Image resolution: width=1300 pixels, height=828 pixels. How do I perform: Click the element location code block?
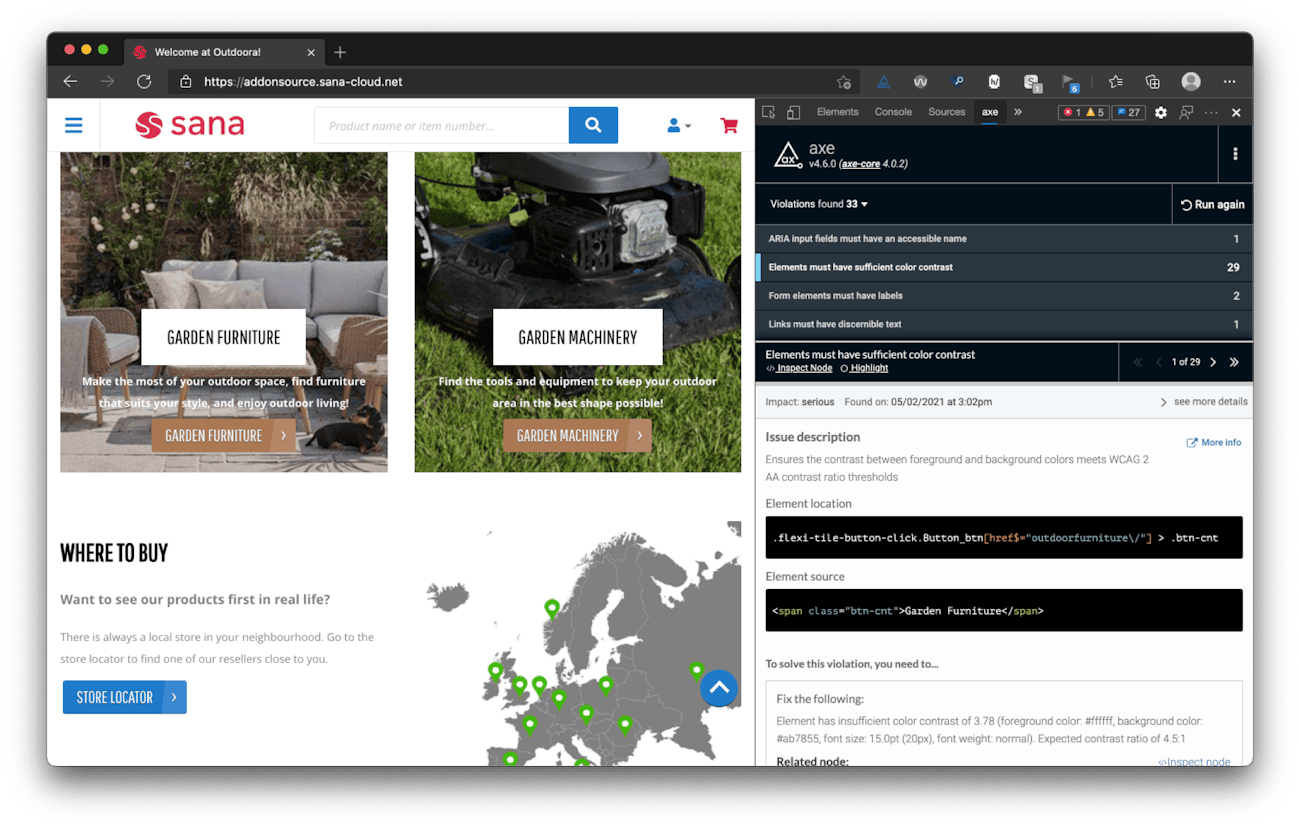click(x=1004, y=538)
